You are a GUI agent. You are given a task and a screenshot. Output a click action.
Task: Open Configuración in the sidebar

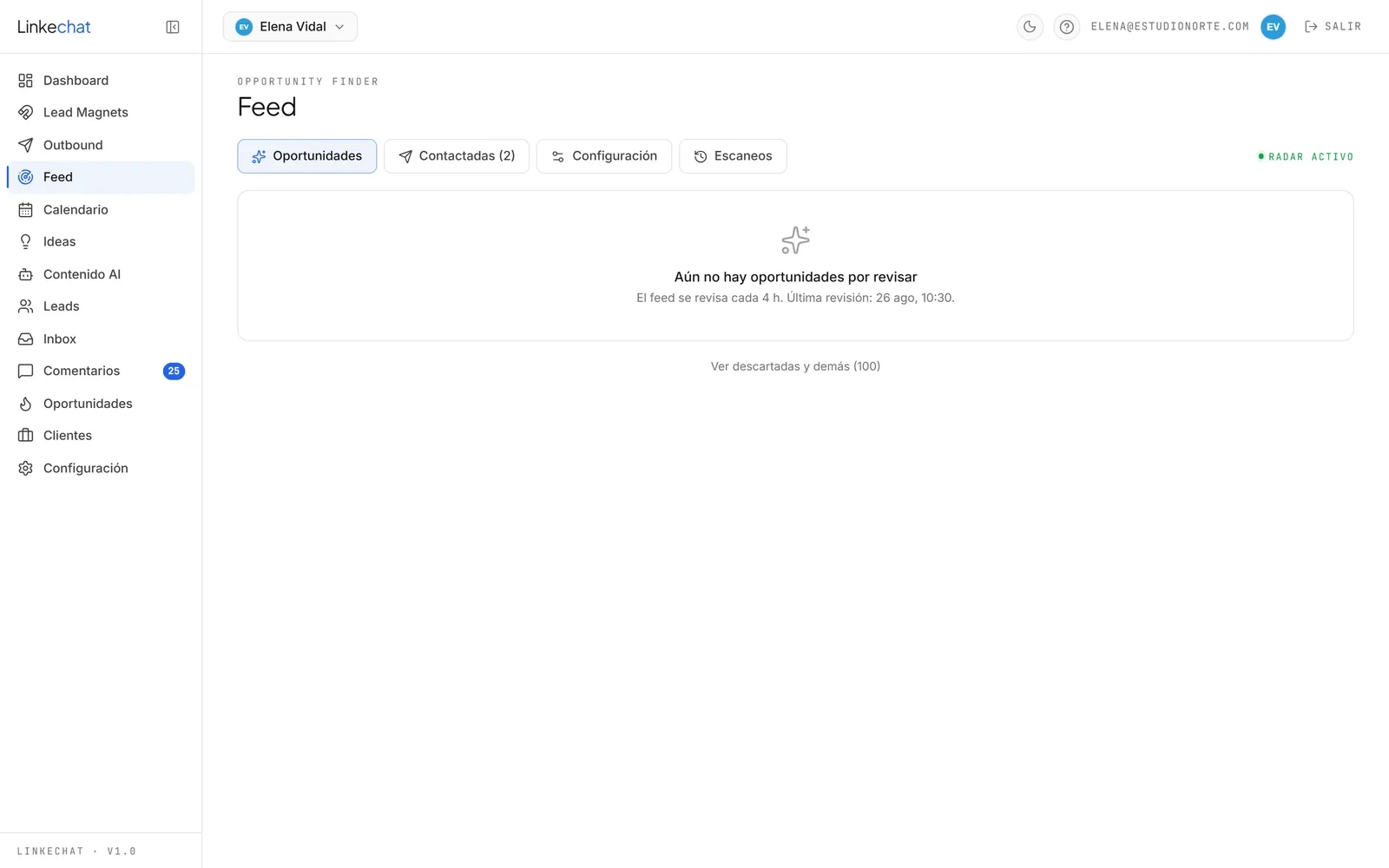point(101,469)
